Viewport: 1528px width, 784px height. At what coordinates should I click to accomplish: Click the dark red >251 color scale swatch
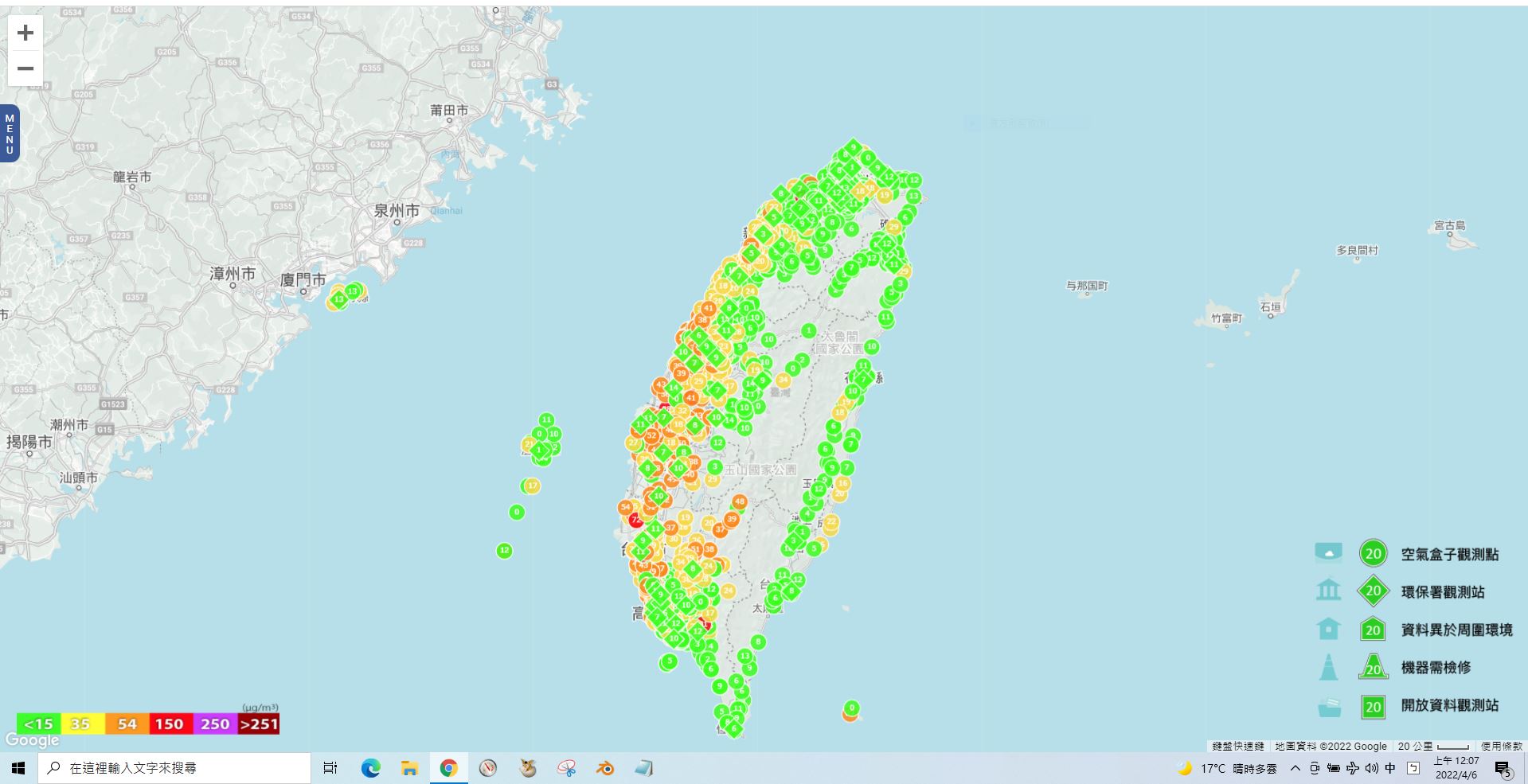pyautogui.click(x=259, y=724)
